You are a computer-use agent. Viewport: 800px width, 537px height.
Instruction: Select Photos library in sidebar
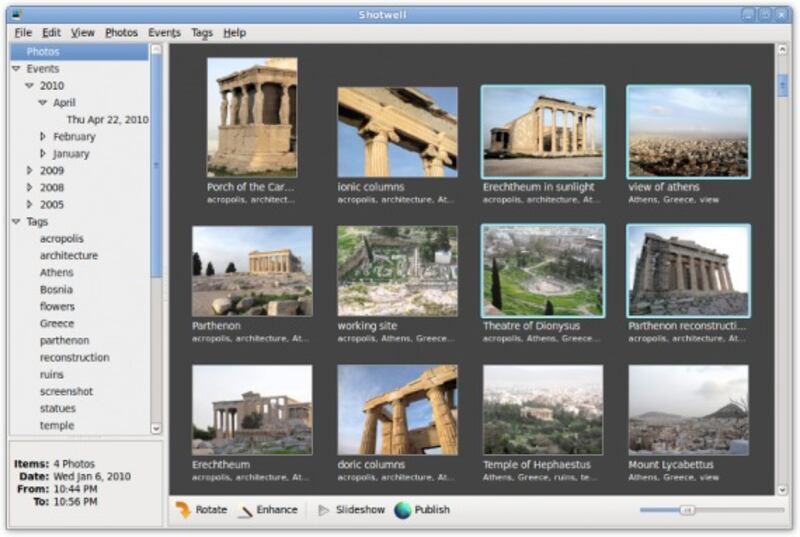coord(43,52)
